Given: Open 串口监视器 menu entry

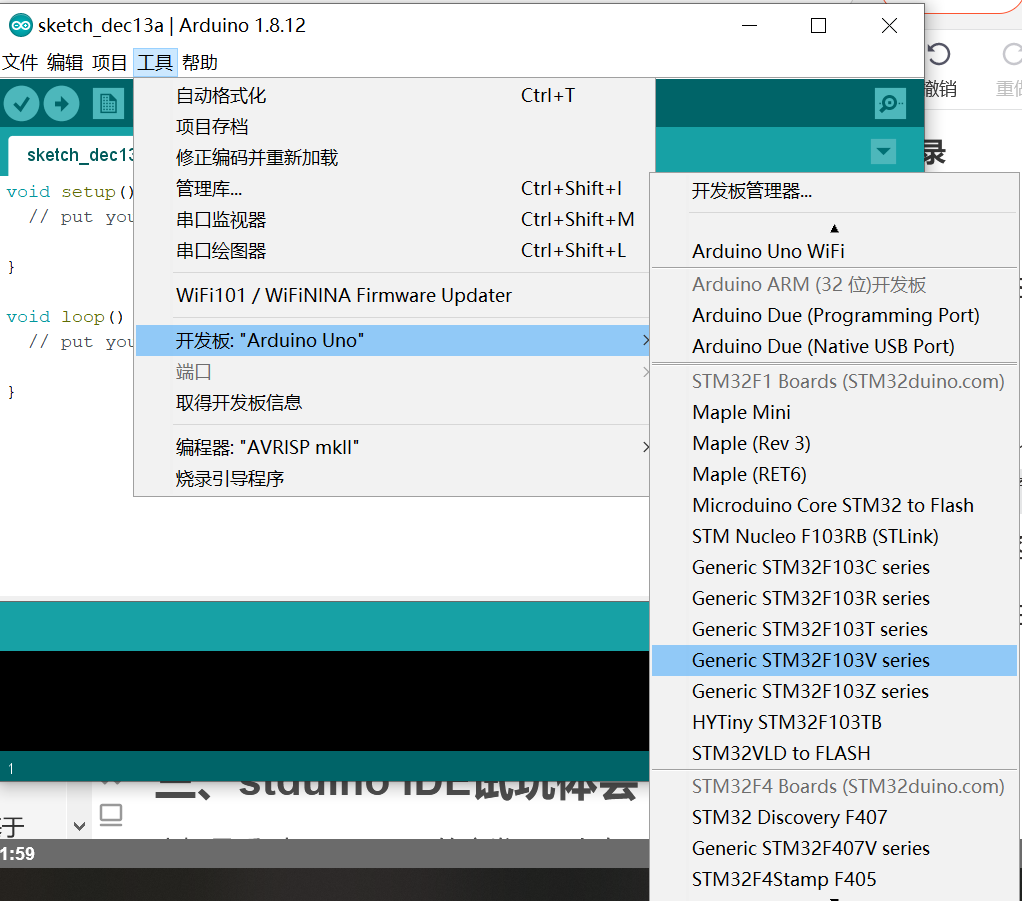Looking at the screenshot, I should click(x=394, y=220).
